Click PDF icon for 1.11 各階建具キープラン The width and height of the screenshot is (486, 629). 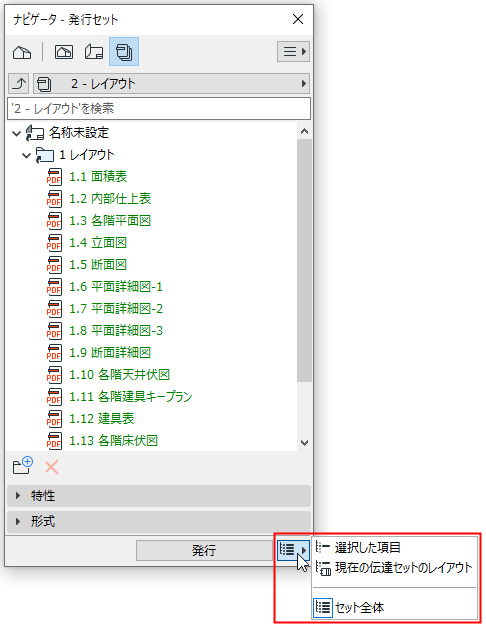click(54, 397)
